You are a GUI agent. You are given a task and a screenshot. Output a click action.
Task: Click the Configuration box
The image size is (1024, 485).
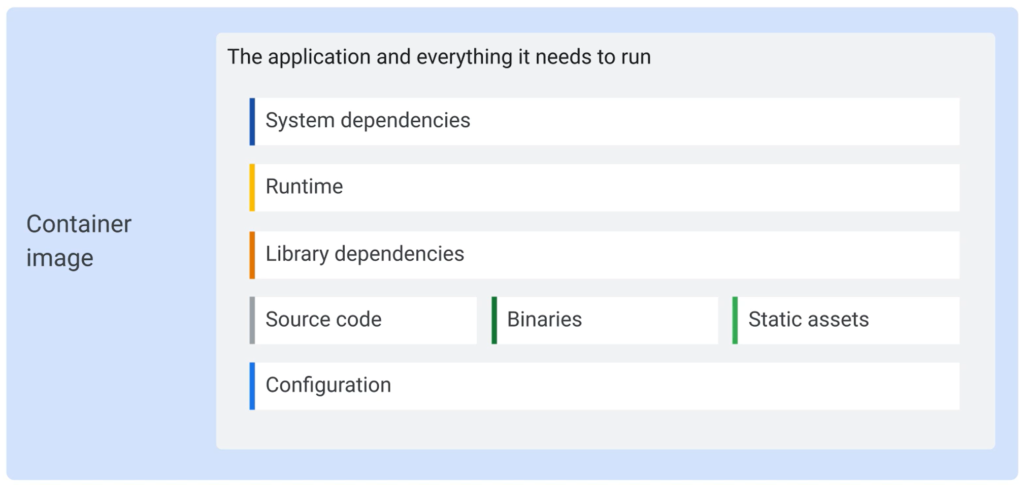(x=605, y=386)
